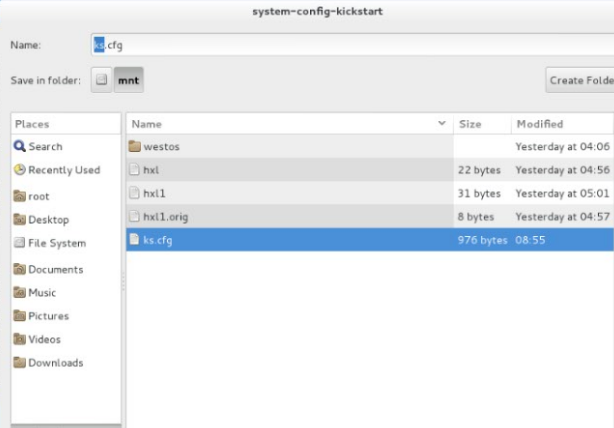Image resolution: width=614 pixels, height=428 pixels.
Task: Click the 22 bytes size cell
Action: pos(479,170)
